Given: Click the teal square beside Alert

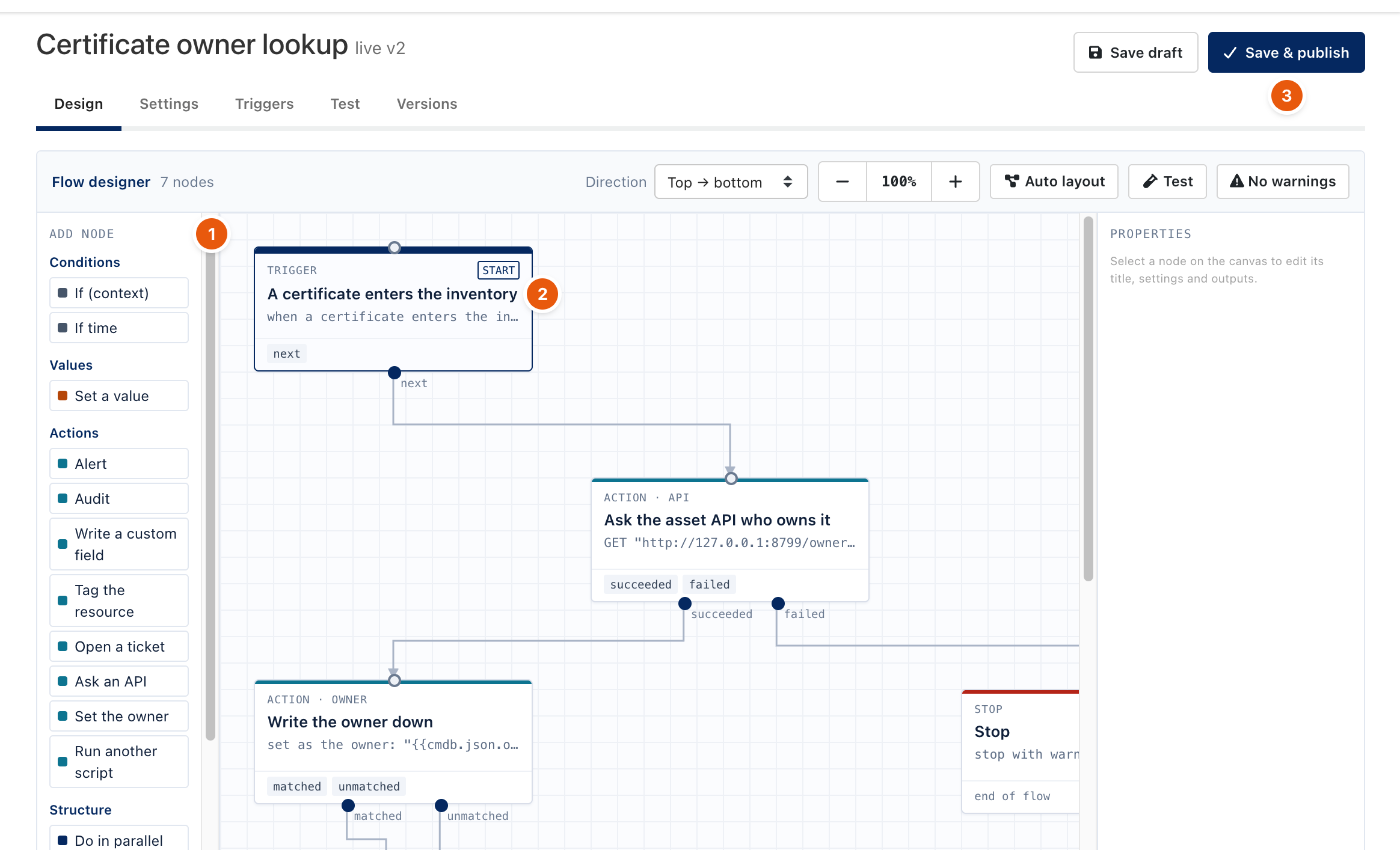Looking at the screenshot, I should (x=63, y=464).
